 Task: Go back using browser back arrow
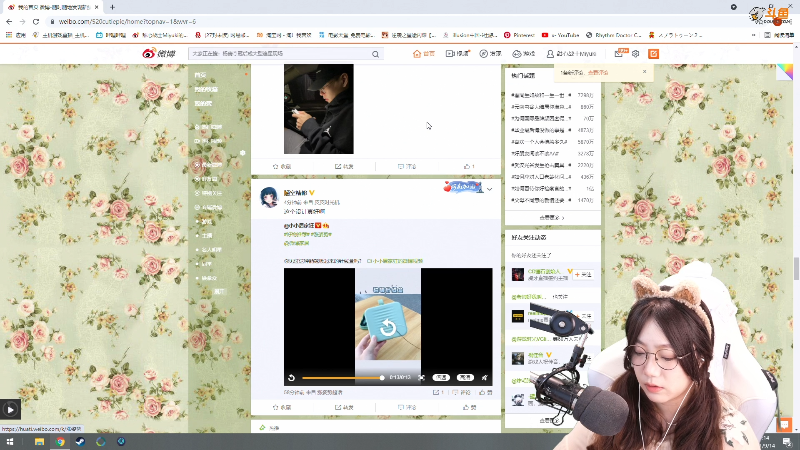tap(9, 21)
